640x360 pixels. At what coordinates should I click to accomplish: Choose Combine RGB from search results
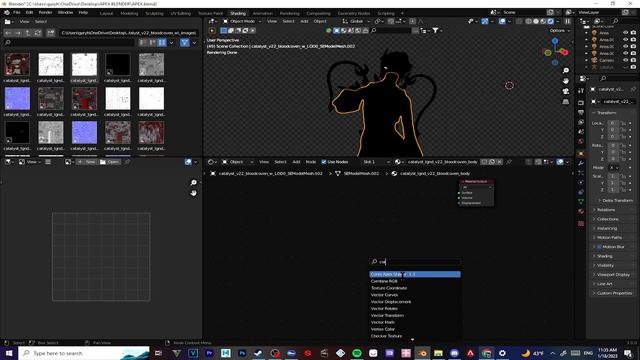pyautogui.click(x=416, y=281)
